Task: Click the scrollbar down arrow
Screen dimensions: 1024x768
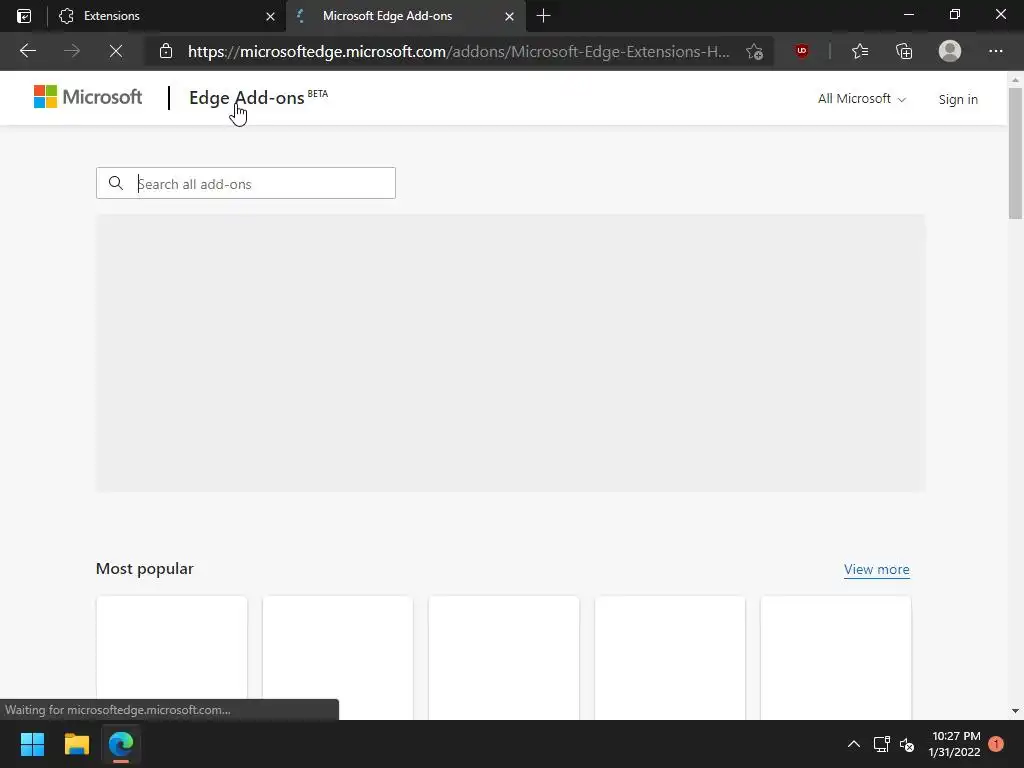Action: (x=1015, y=711)
